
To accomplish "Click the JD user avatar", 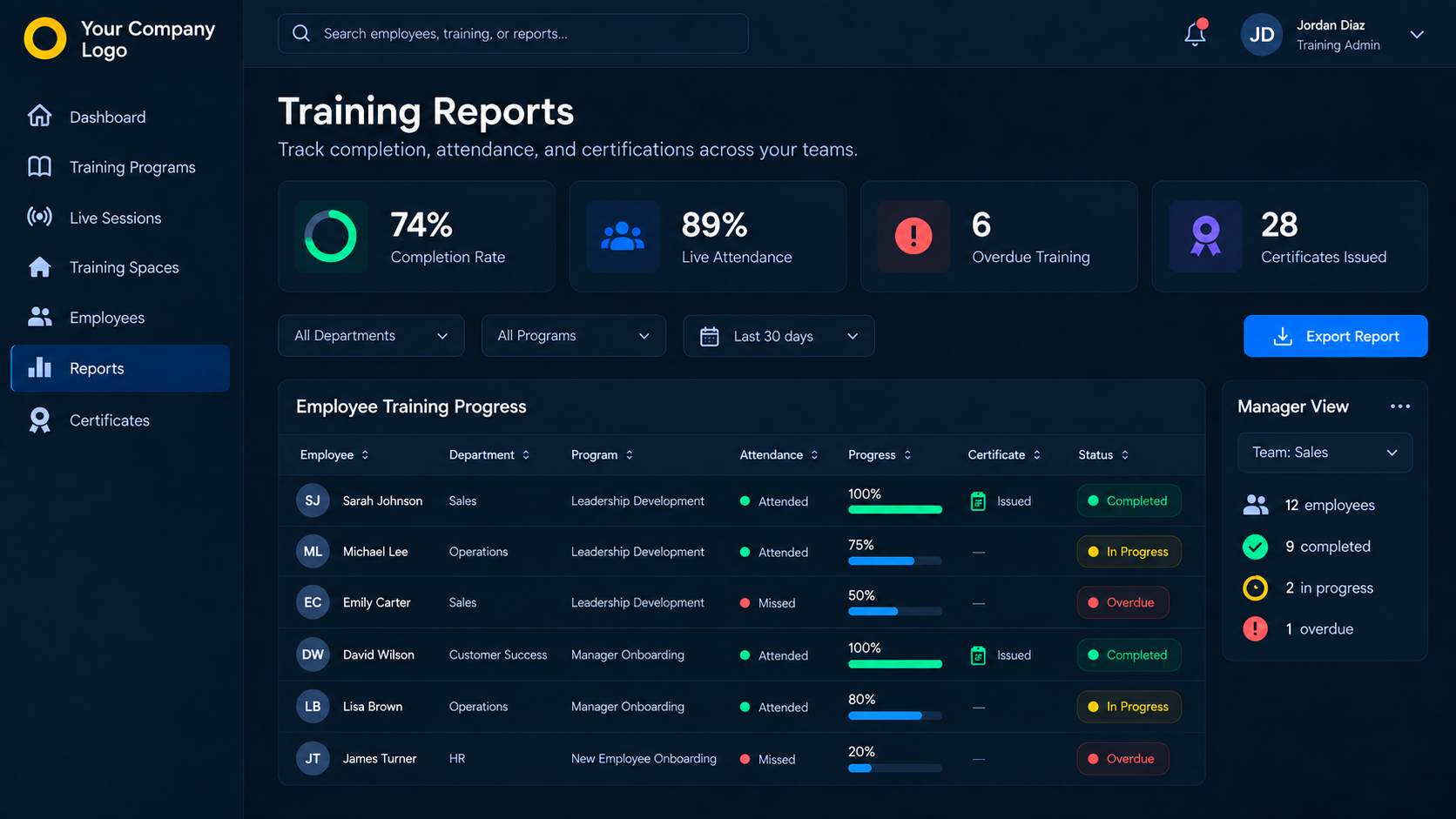I will (x=1262, y=35).
